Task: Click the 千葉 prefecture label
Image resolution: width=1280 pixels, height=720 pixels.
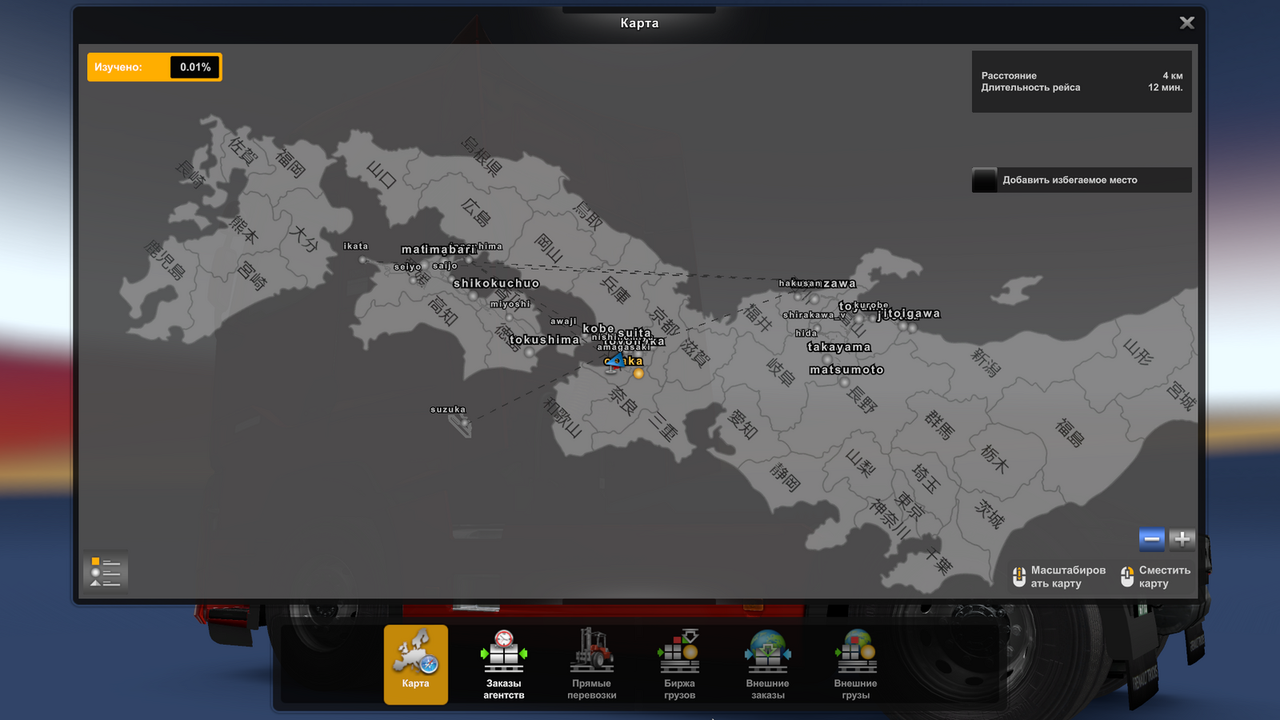Action: [x=938, y=559]
